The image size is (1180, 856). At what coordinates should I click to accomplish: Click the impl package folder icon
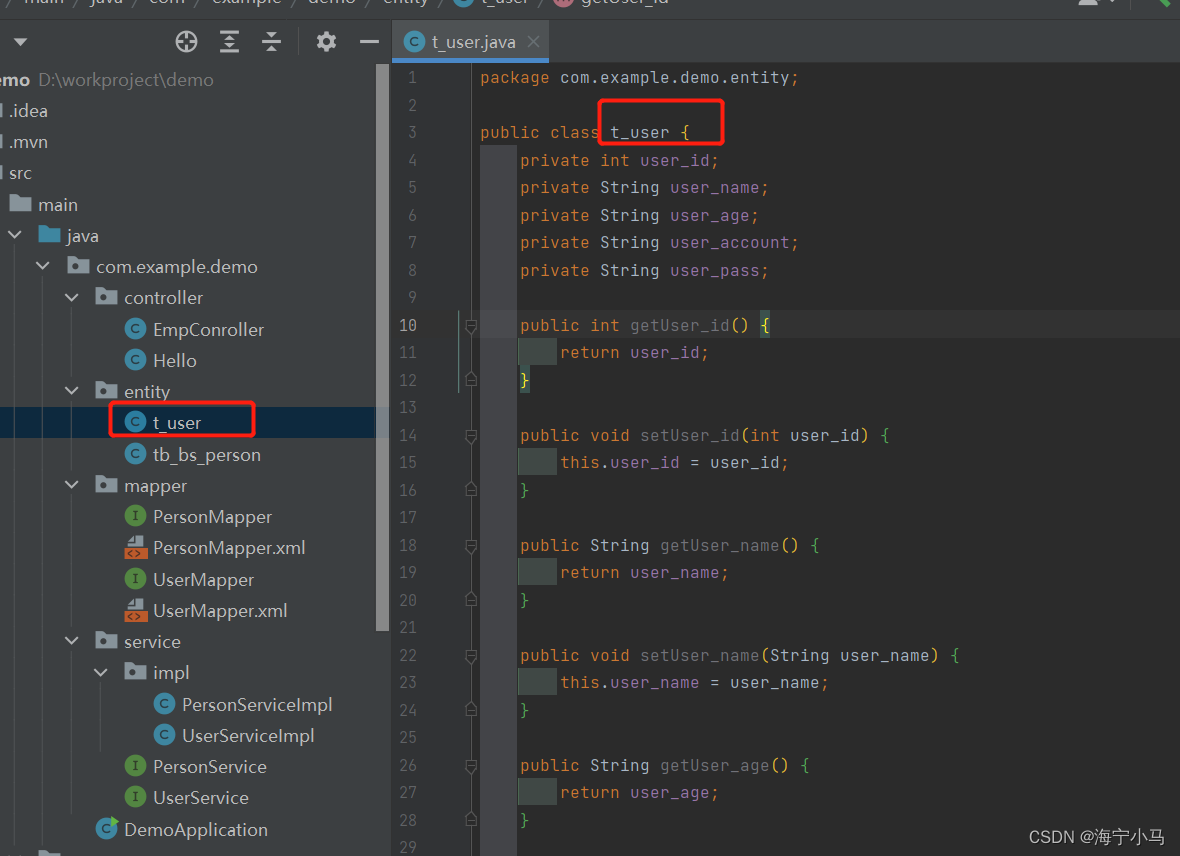[x=135, y=671]
